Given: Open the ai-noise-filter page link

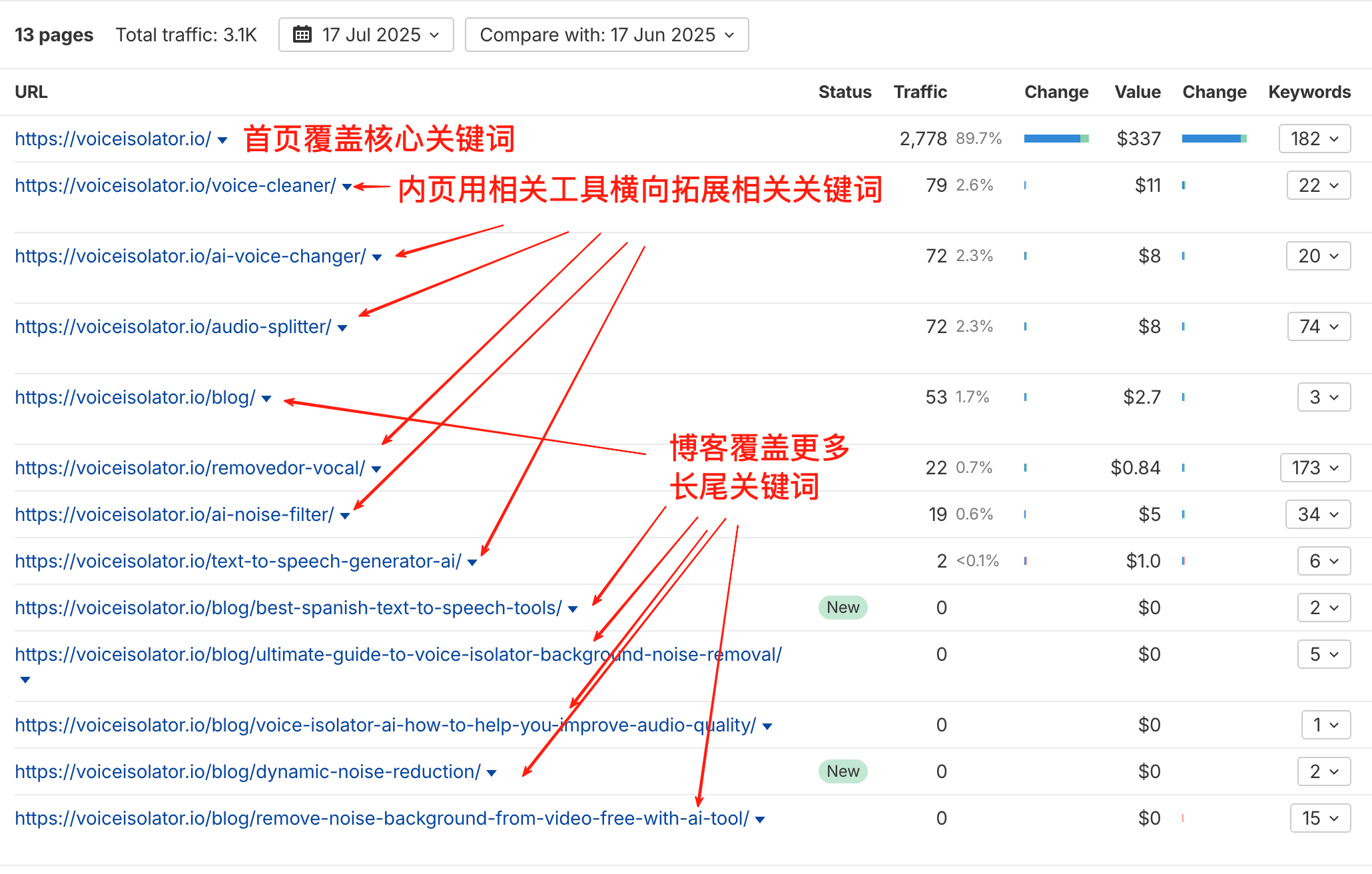Looking at the screenshot, I should [174, 514].
